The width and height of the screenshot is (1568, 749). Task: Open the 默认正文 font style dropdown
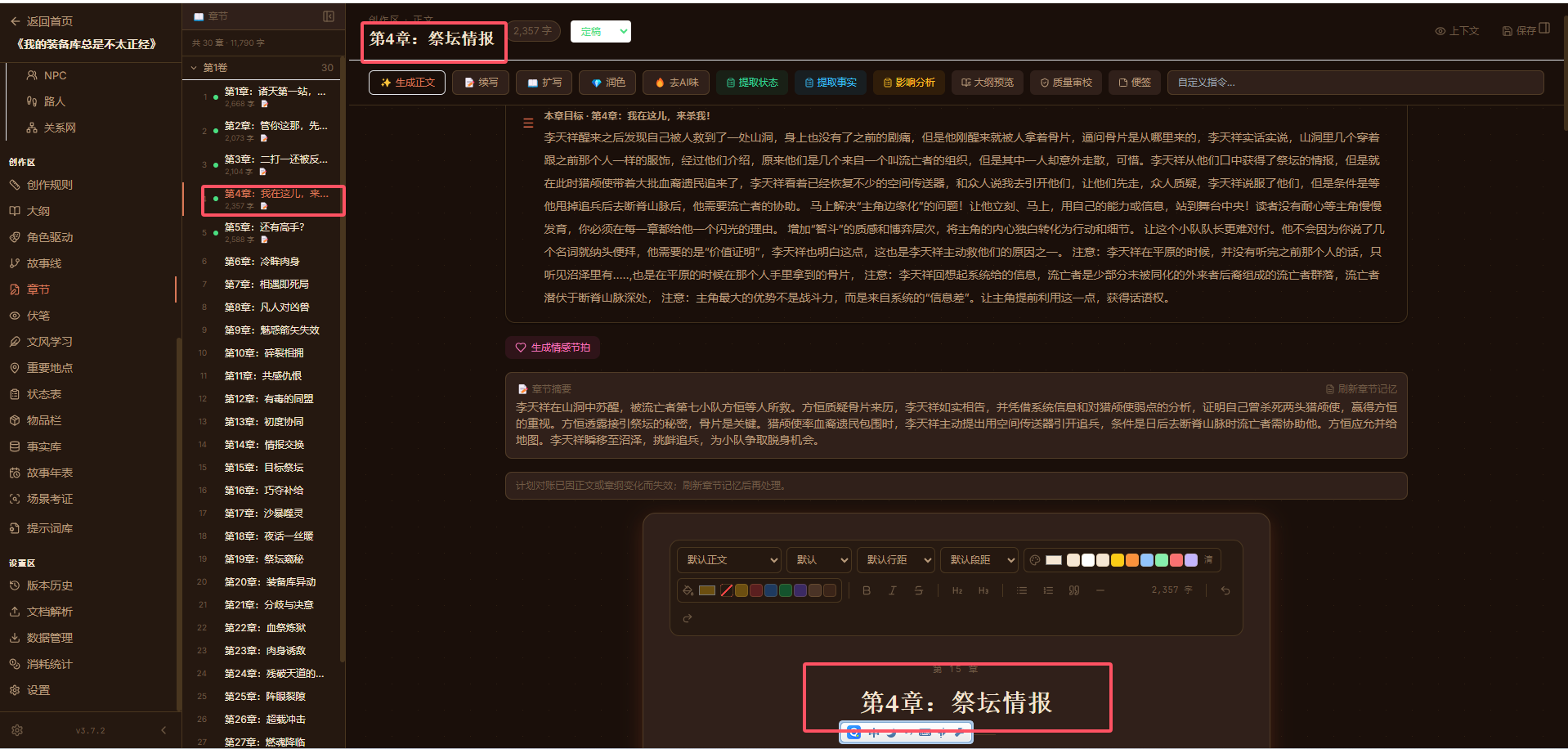tap(728, 560)
